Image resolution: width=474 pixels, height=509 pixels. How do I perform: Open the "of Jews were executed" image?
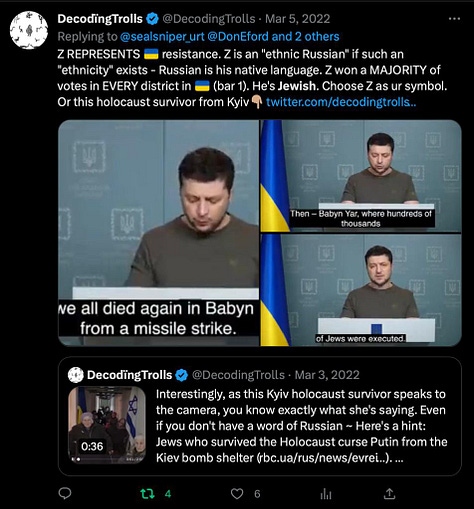[361, 290]
